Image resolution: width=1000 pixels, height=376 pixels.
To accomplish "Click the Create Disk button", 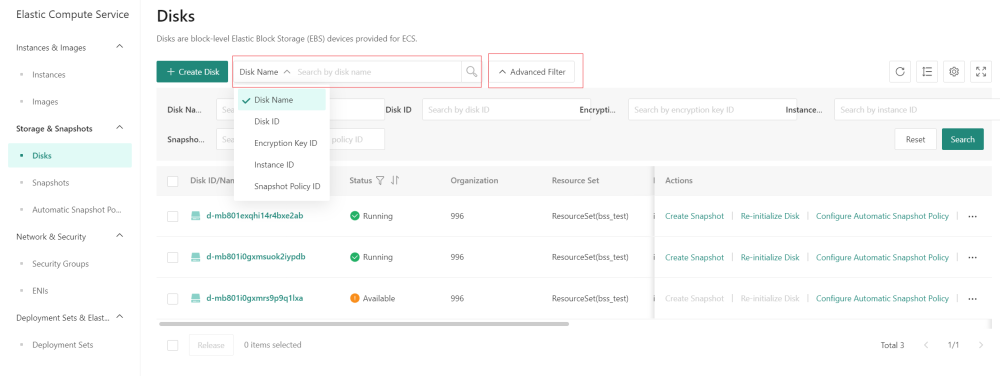I will [x=192, y=72].
